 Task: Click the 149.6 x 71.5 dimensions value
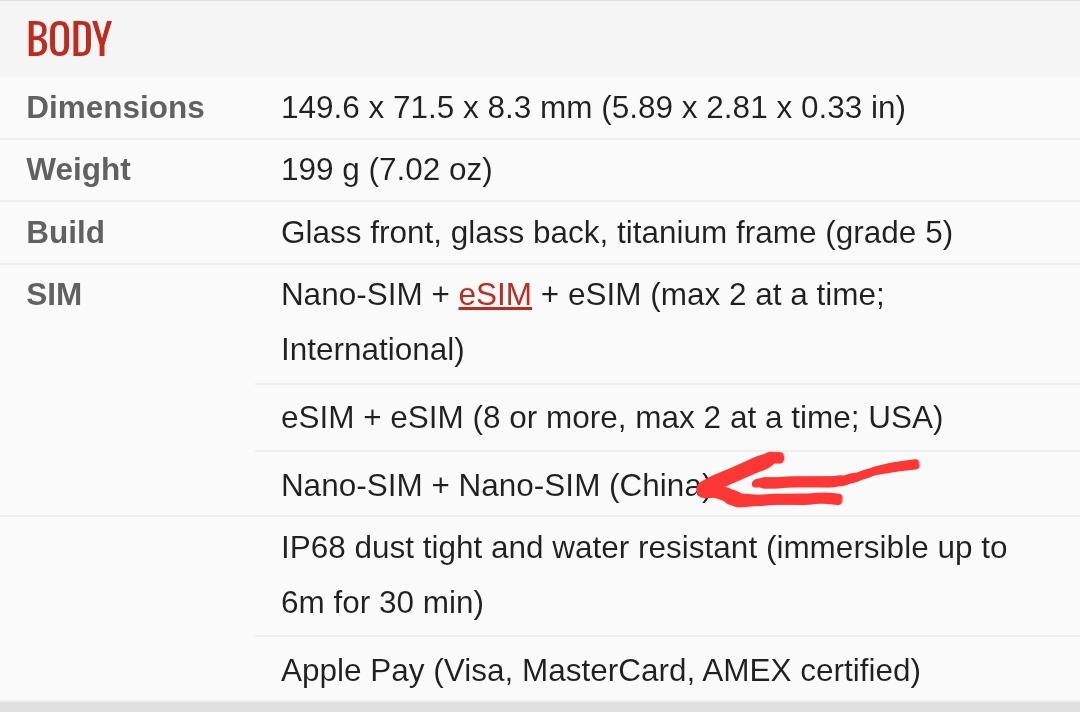pos(593,108)
